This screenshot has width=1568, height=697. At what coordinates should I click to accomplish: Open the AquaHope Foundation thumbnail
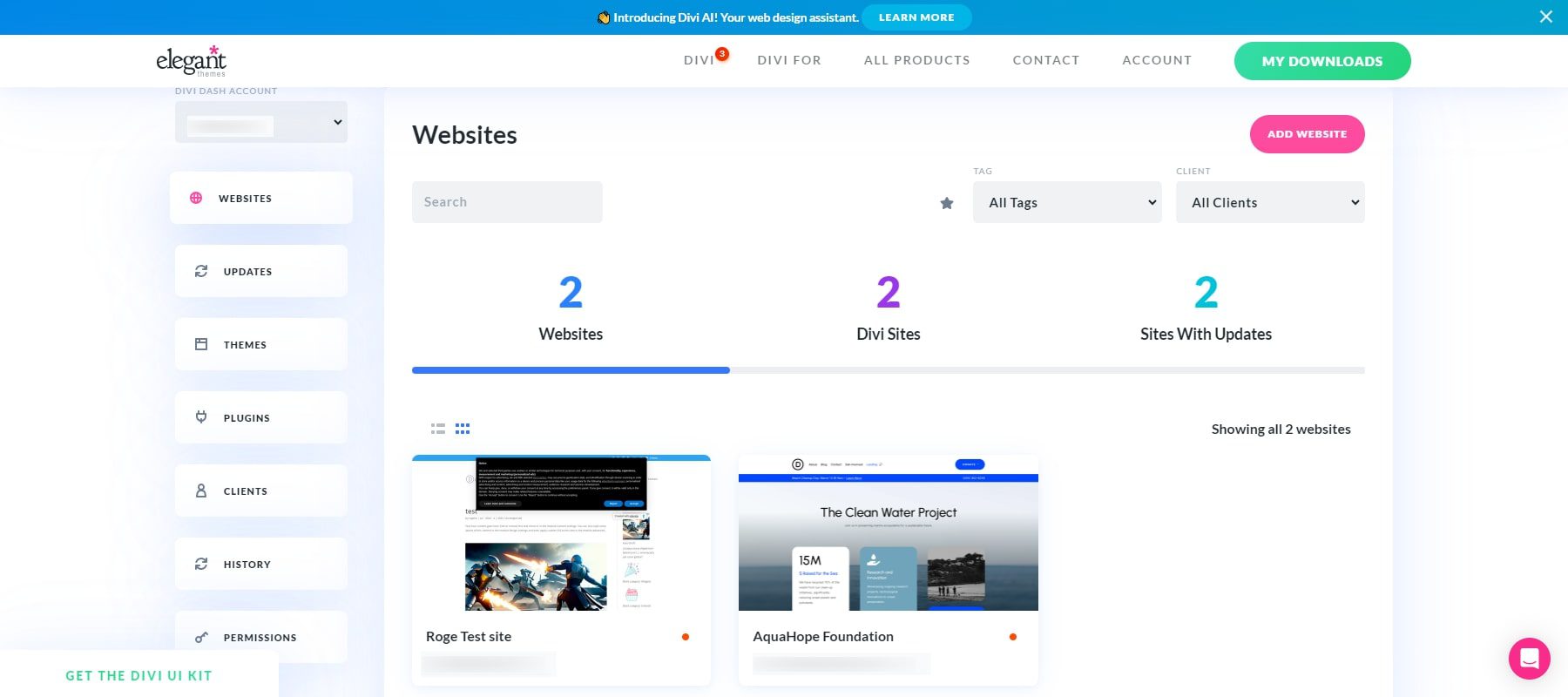(x=889, y=532)
